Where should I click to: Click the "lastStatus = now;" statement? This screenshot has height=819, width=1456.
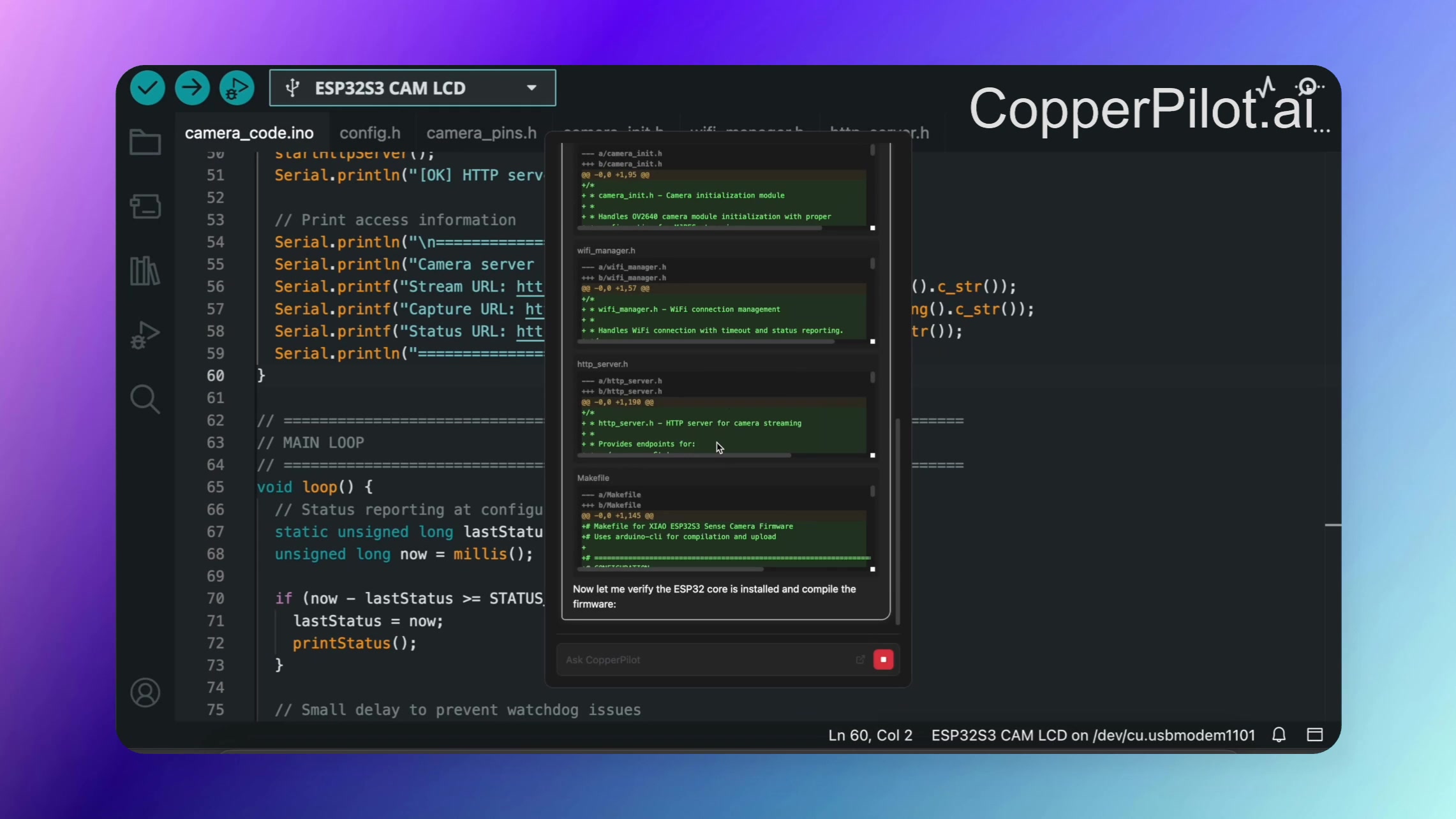(368, 621)
